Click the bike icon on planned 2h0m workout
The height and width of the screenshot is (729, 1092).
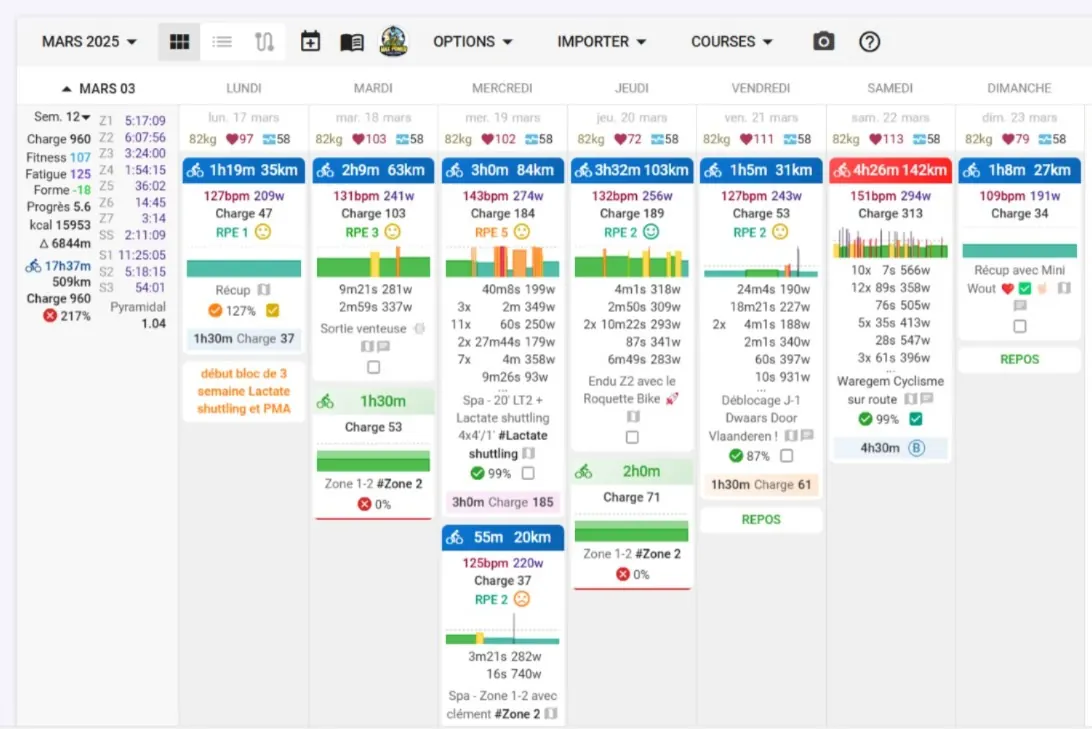[583, 471]
